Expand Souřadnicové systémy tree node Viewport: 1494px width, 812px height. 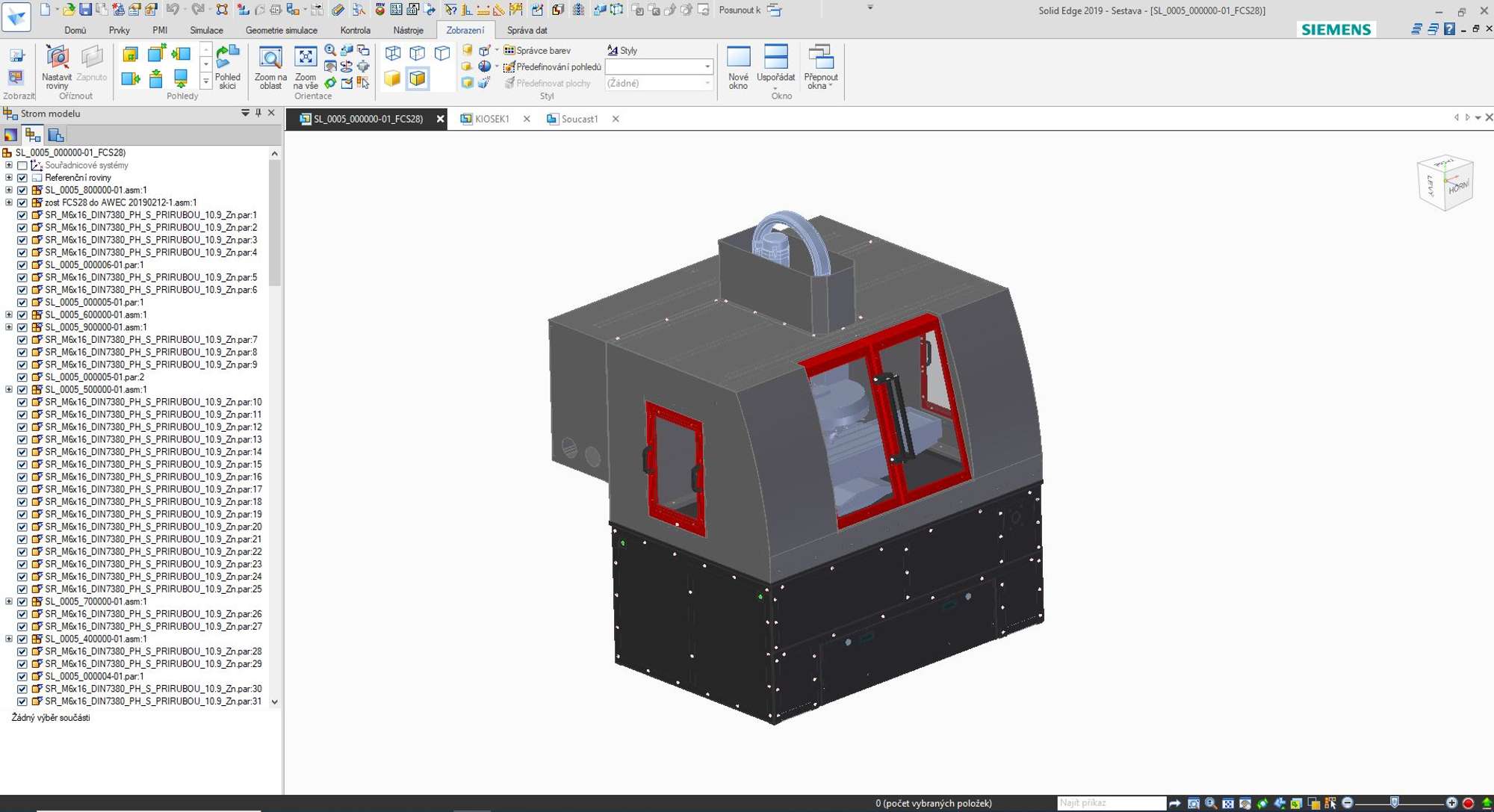(x=9, y=165)
